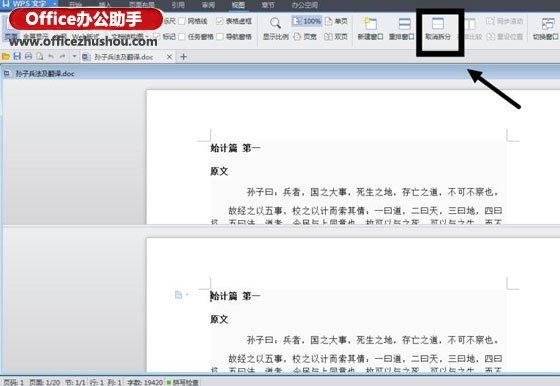Open the 办公空间 ribbon tab
560x386 pixels.
(x=305, y=5)
